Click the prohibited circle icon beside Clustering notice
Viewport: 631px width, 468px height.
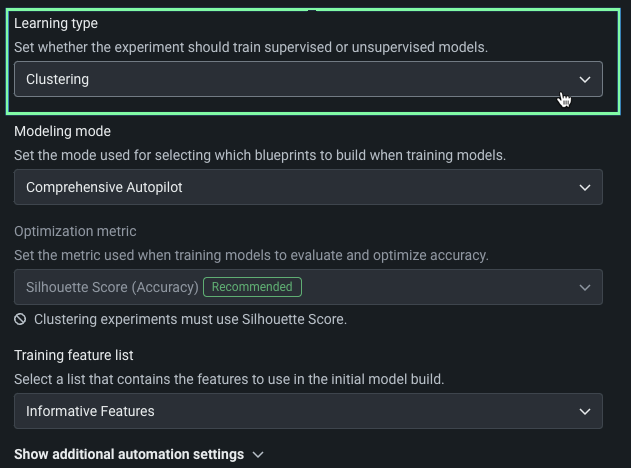[20, 319]
